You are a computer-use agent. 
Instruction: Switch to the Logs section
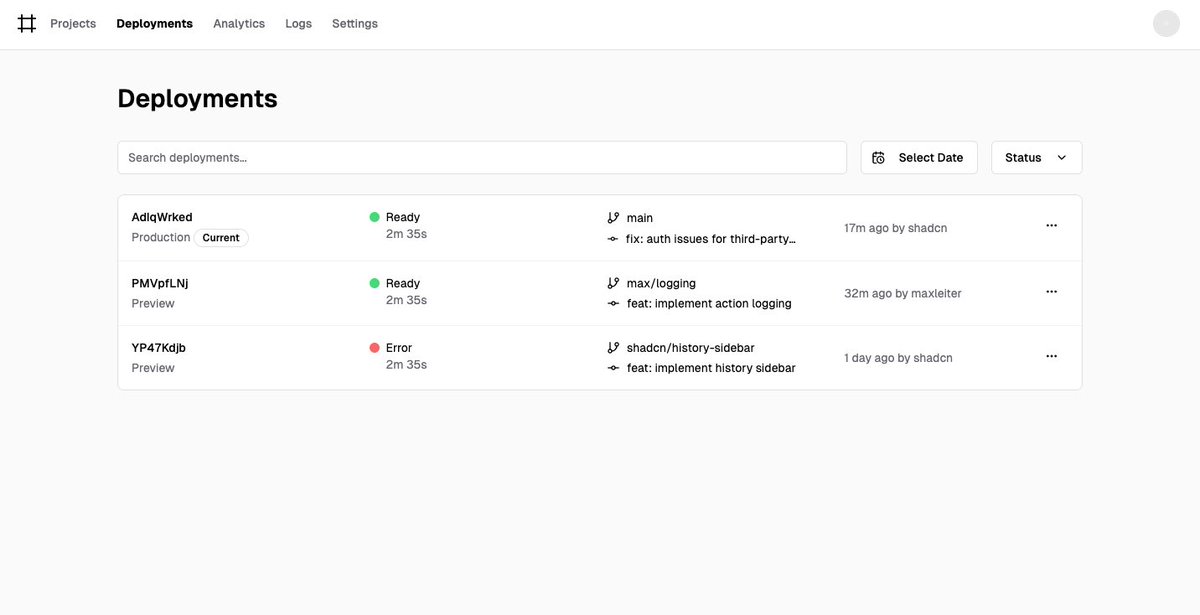[x=298, y=22]
